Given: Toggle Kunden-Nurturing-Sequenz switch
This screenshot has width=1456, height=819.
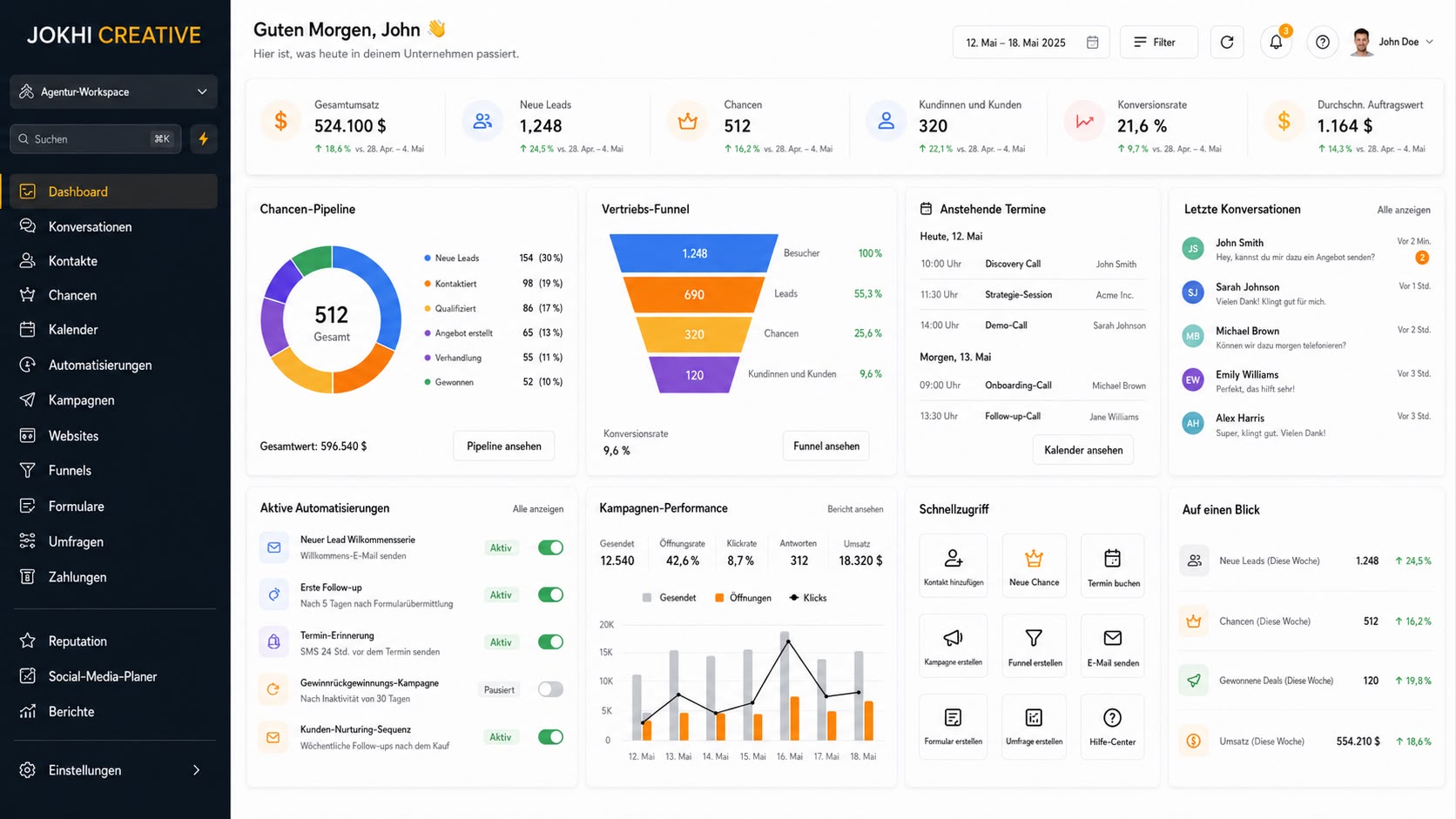Looking at the screenshot, I should coord(550,737).
